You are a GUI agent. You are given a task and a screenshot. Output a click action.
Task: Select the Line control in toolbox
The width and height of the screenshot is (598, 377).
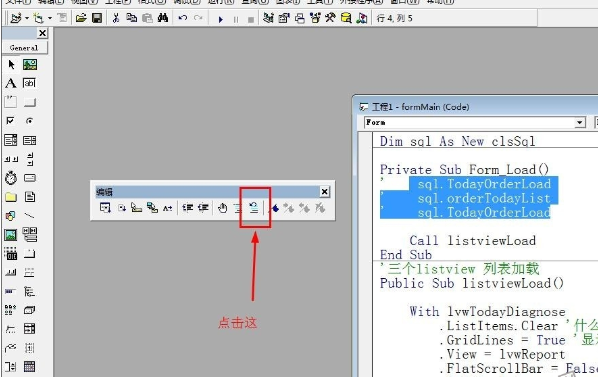[x=29, y=216]
